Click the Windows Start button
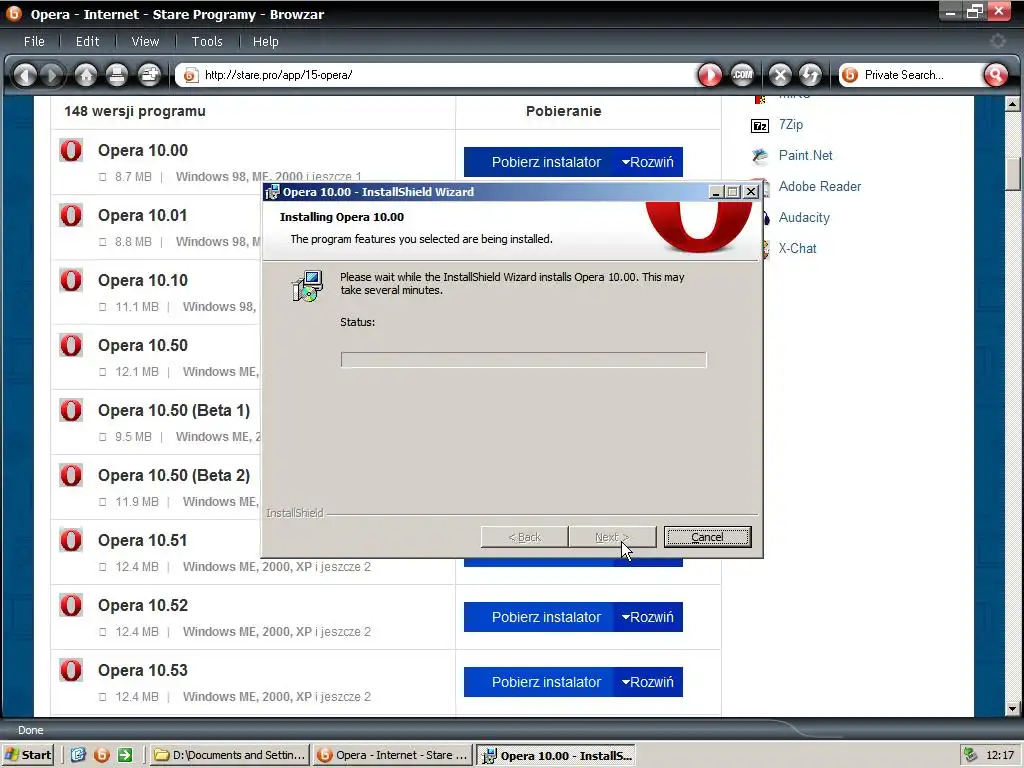The image size is (1024, 768). [x=28, y=755]
